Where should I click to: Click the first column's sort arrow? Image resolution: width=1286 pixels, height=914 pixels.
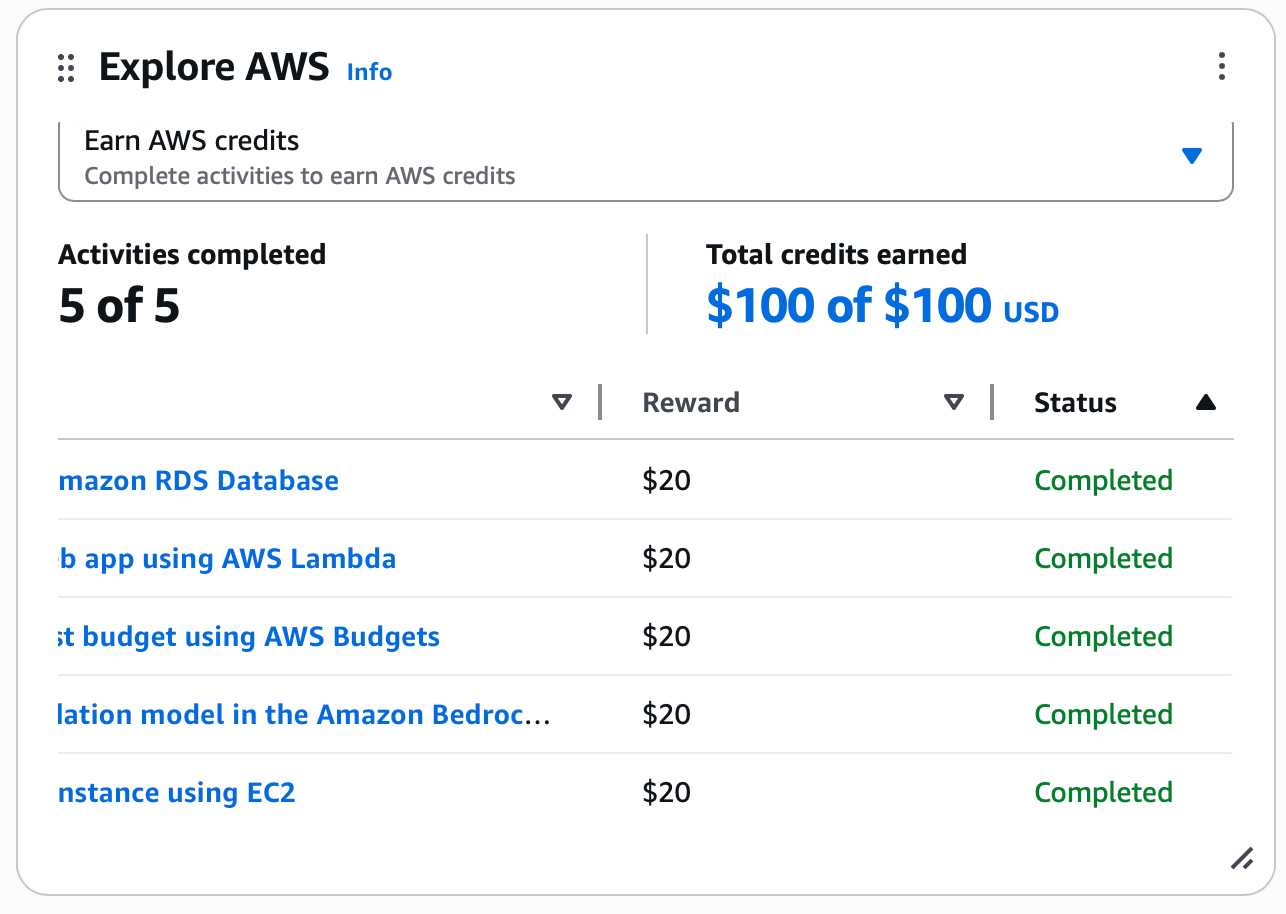point(562,403)
